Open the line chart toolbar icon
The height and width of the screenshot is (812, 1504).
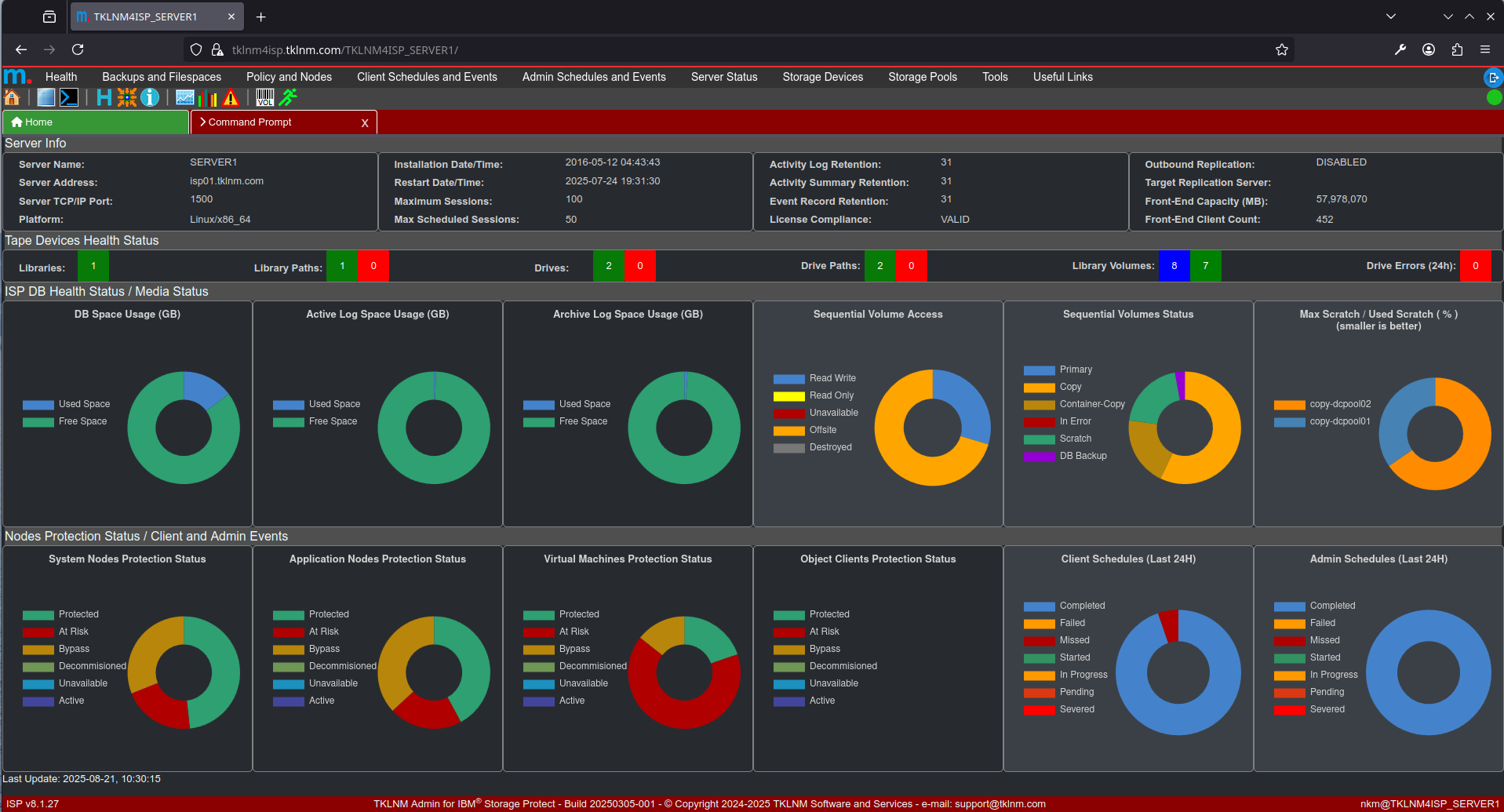tap(185, 97)
